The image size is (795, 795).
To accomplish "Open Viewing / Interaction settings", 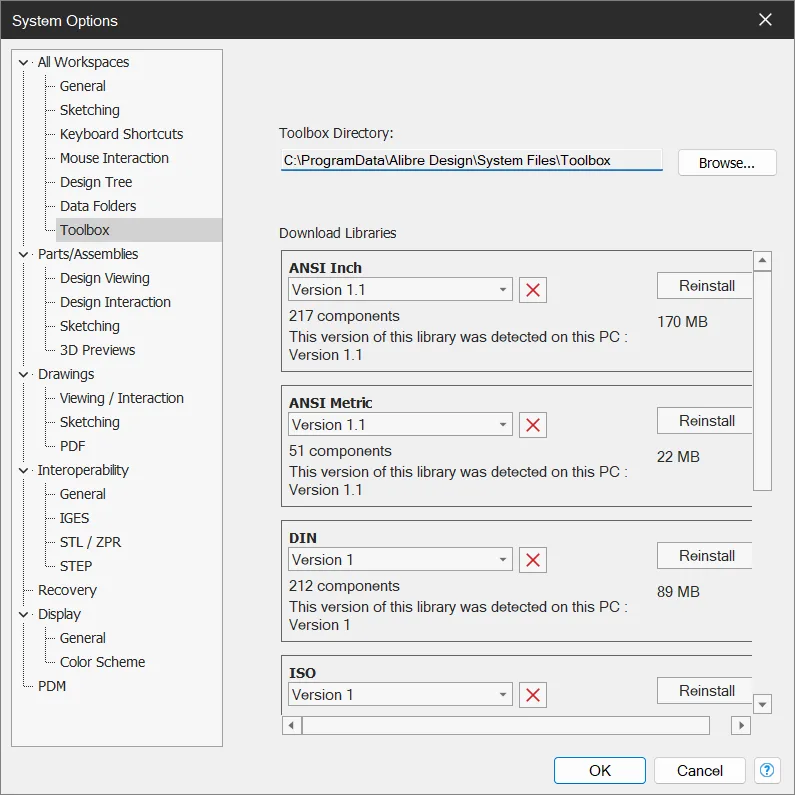I will (x=122, y=398).
